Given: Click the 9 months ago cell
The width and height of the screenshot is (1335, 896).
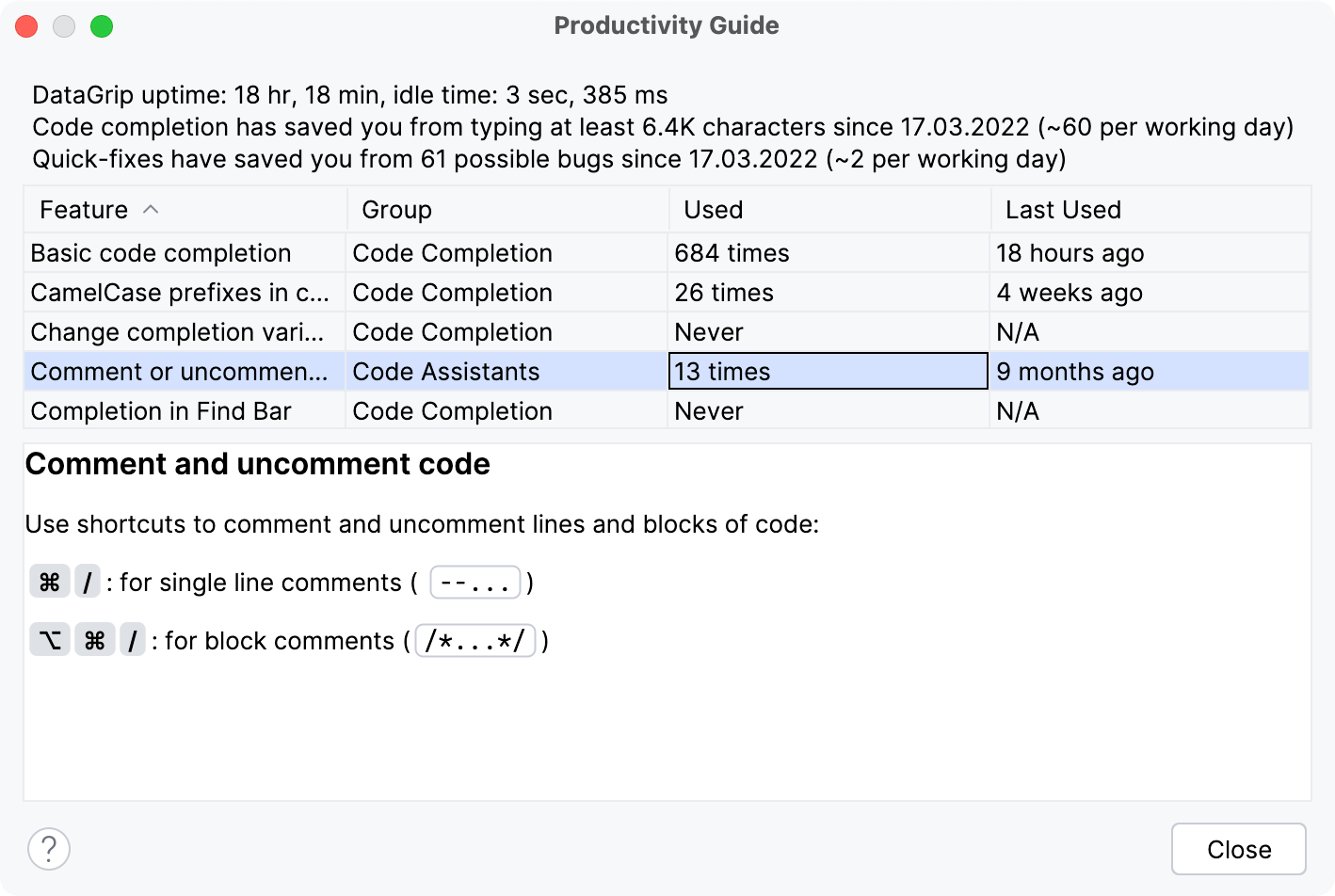Looking at the screenshot, I should point(1075,371).
